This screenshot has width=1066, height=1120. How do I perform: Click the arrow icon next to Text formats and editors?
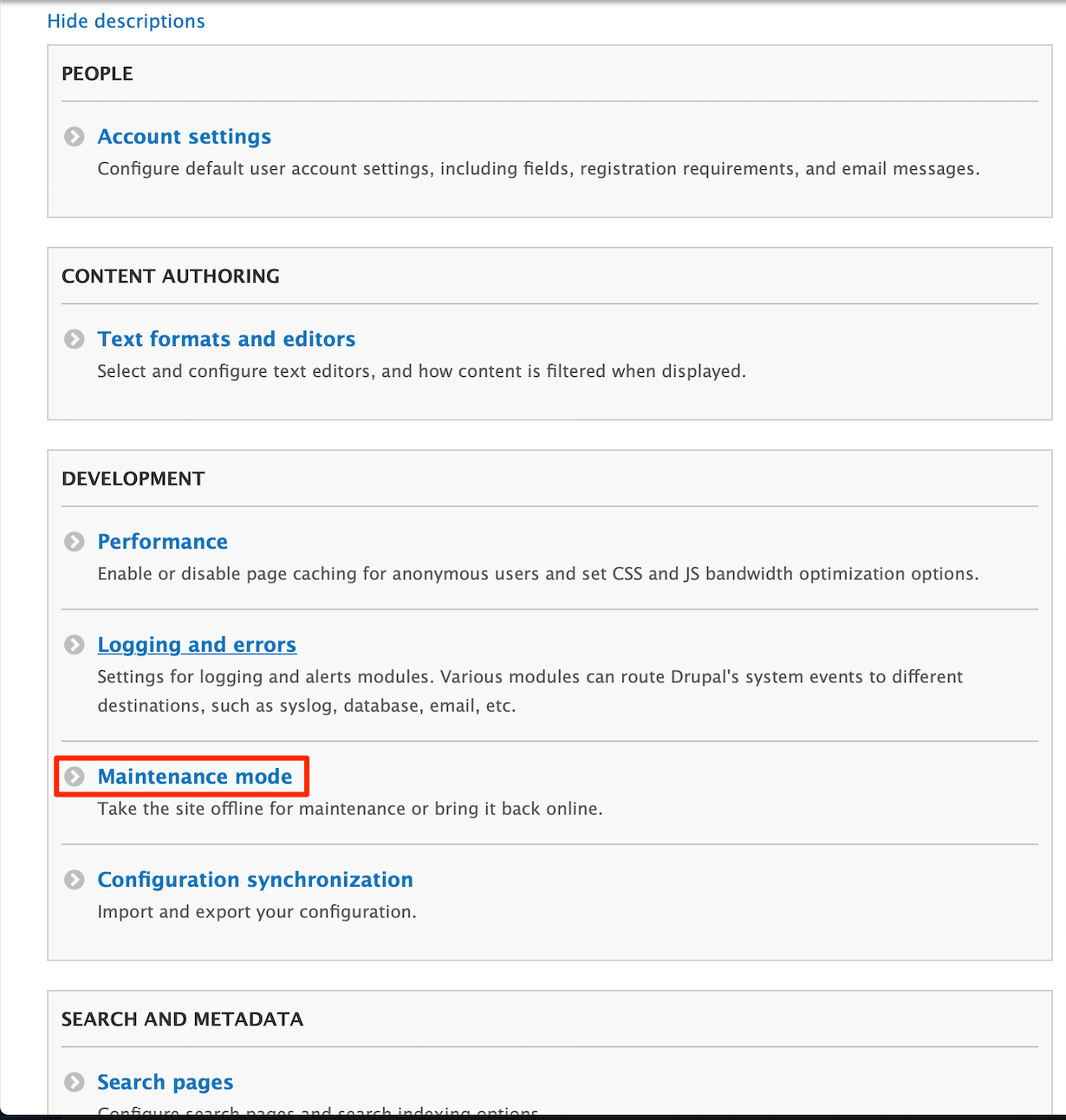pos(75,339)
